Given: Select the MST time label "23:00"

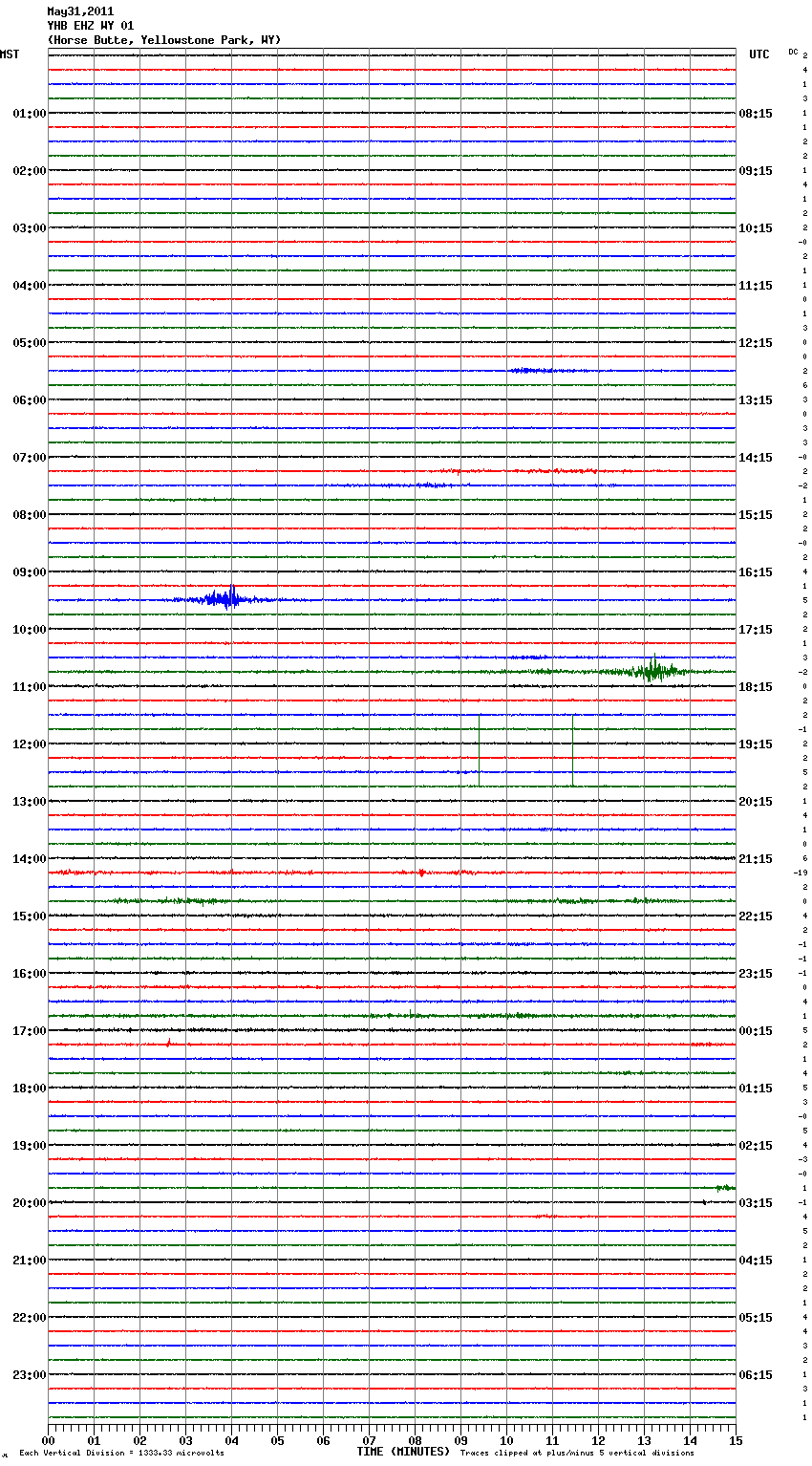Looking at the screenshot, I should coord(30,1375).
